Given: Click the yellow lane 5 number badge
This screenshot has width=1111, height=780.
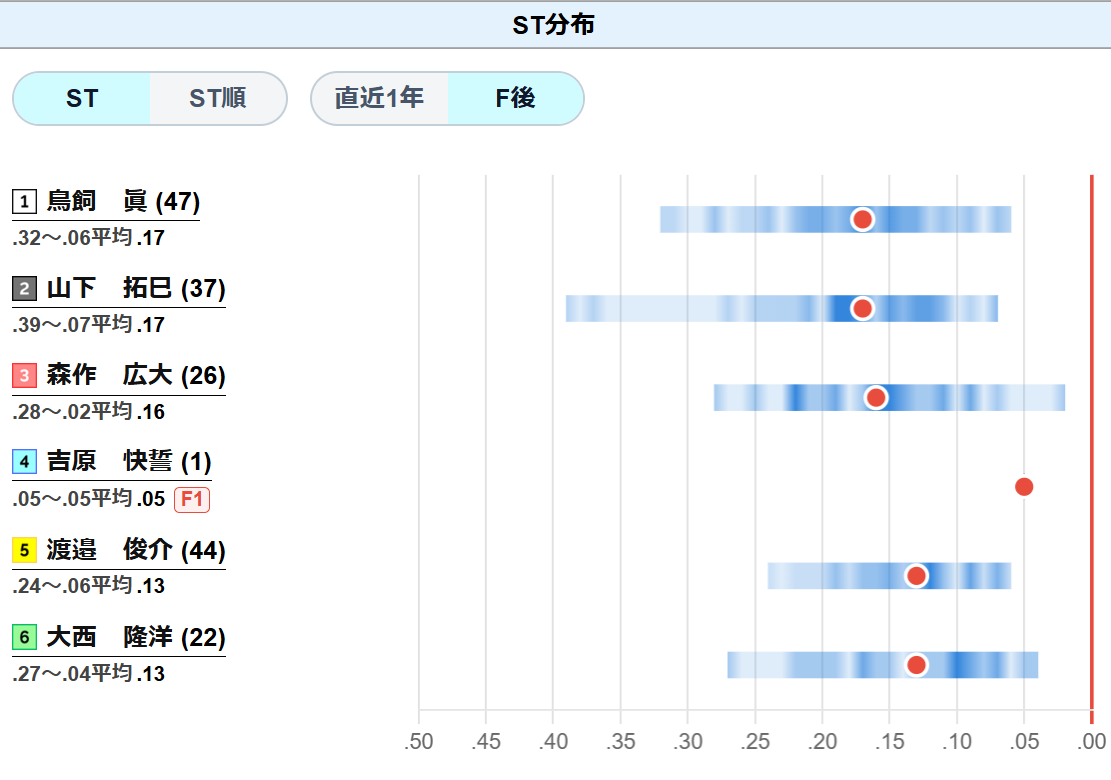Looking at the screenshot, I should [x=24, y=550].
